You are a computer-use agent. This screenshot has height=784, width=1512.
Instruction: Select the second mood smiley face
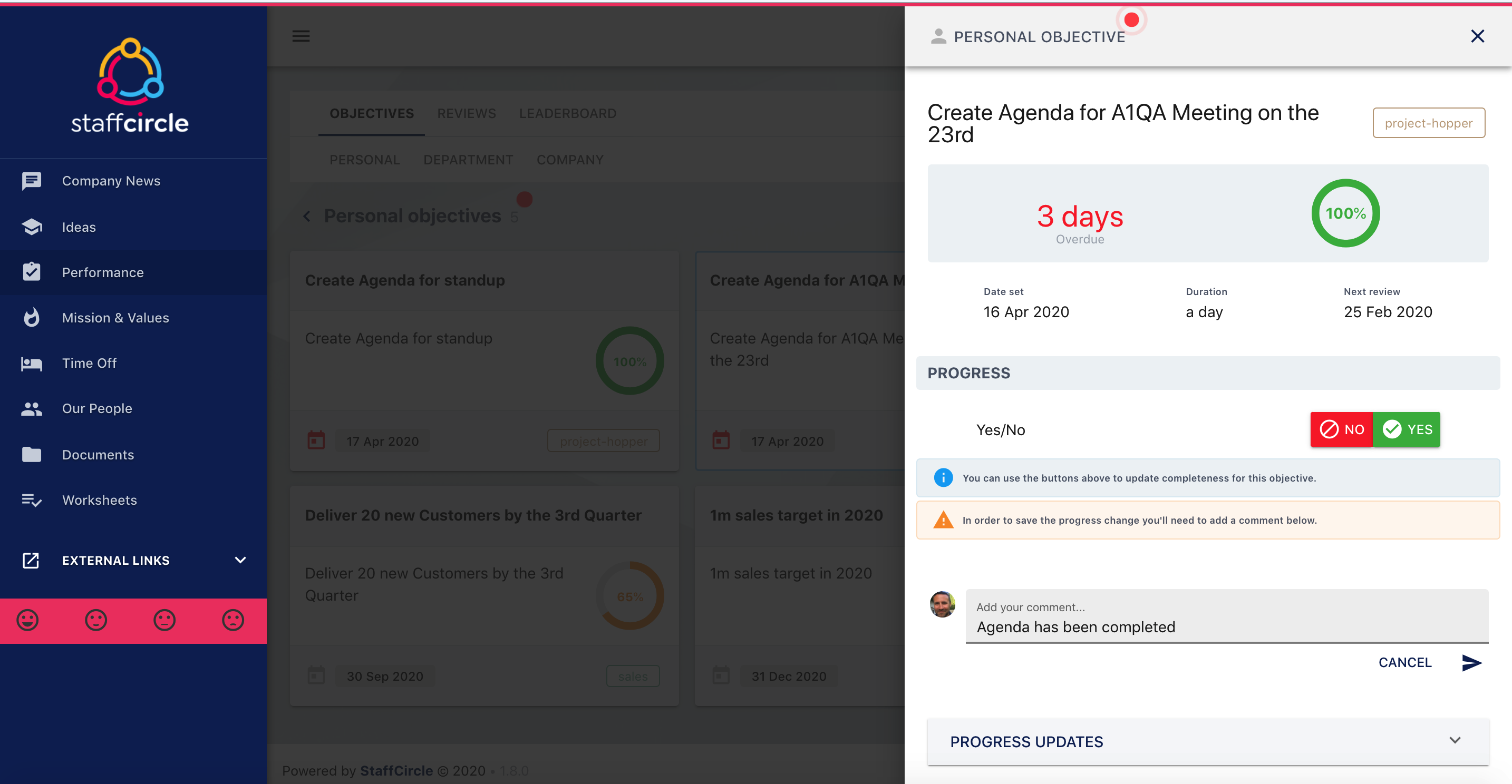point(95,620)
